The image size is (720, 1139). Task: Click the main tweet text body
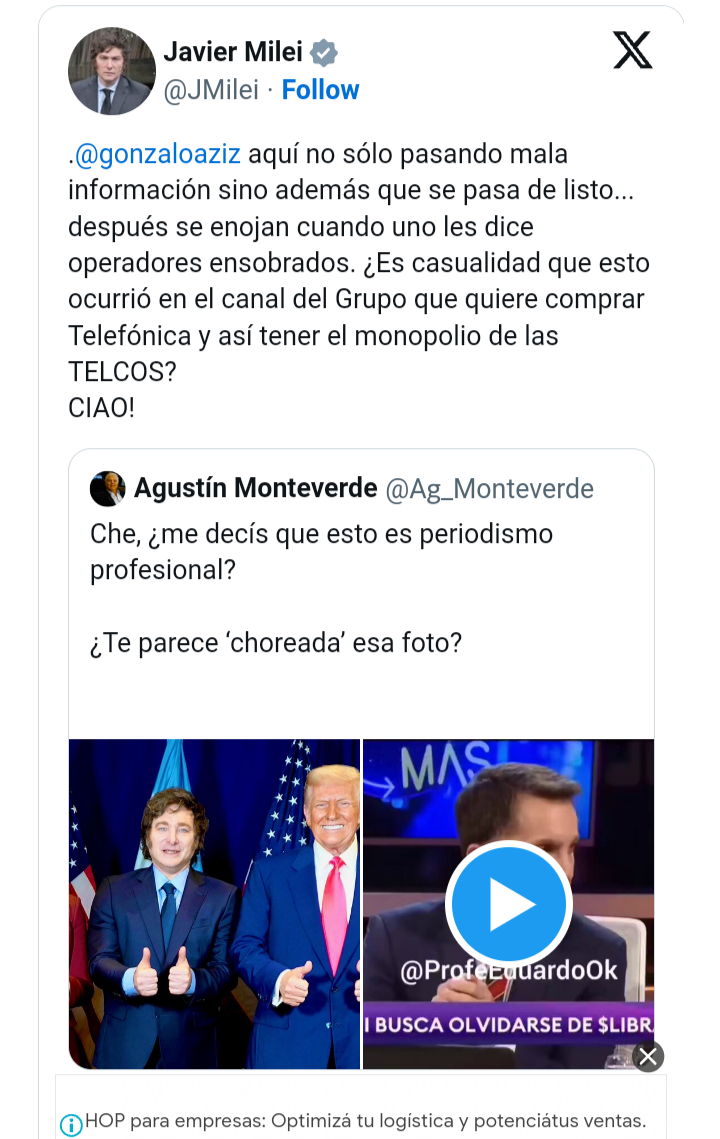[359, 281]
